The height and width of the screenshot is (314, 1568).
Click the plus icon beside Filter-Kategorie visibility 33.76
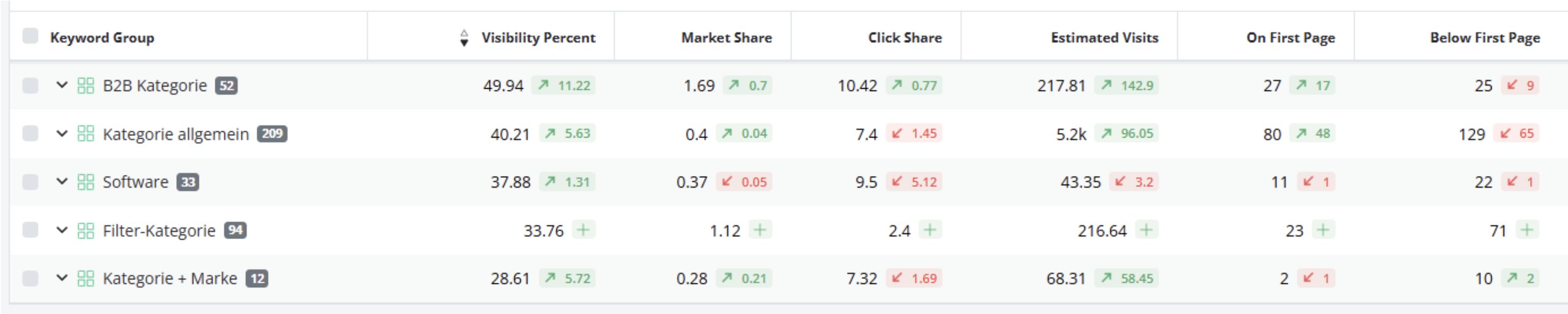pos(583,230)
